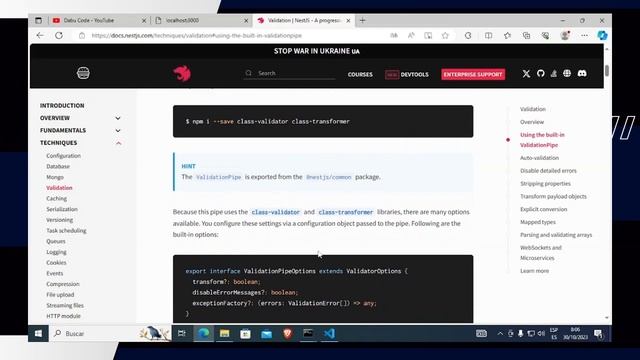Click the page vertical scrollbar thumb
The image size is (640, 360).
point(607,70)
